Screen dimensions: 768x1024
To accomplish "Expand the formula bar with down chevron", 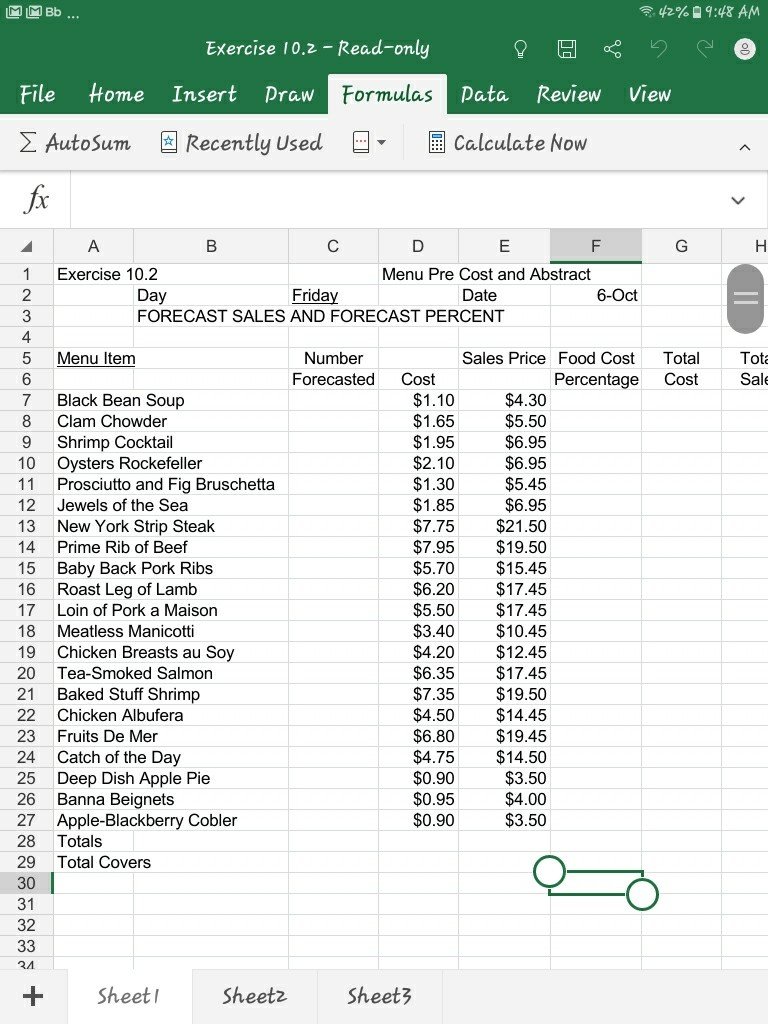I will pyautogui.click(x=738, y=200).
